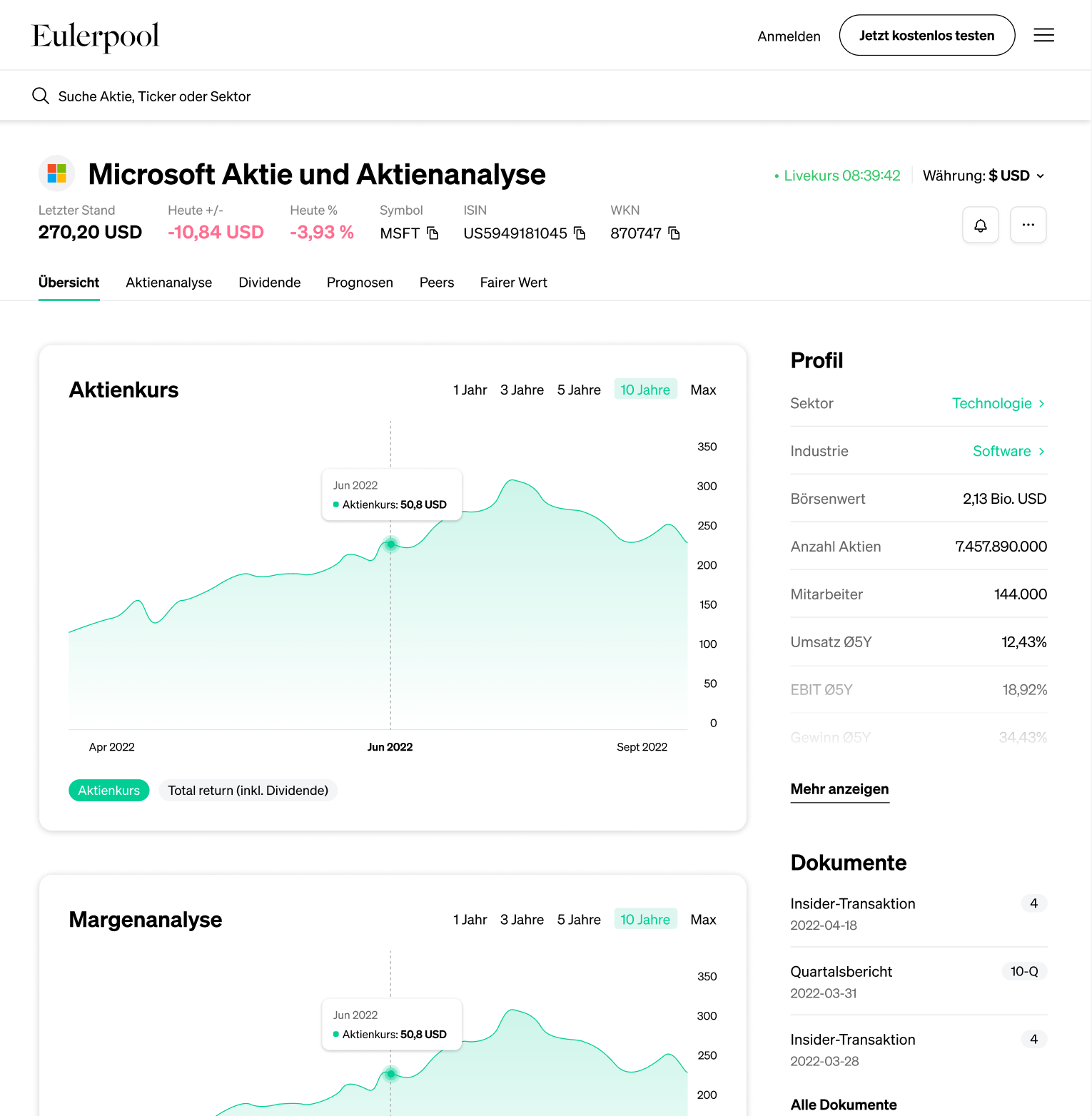Switch to the Aktienanalyse tab

(169, 283)
